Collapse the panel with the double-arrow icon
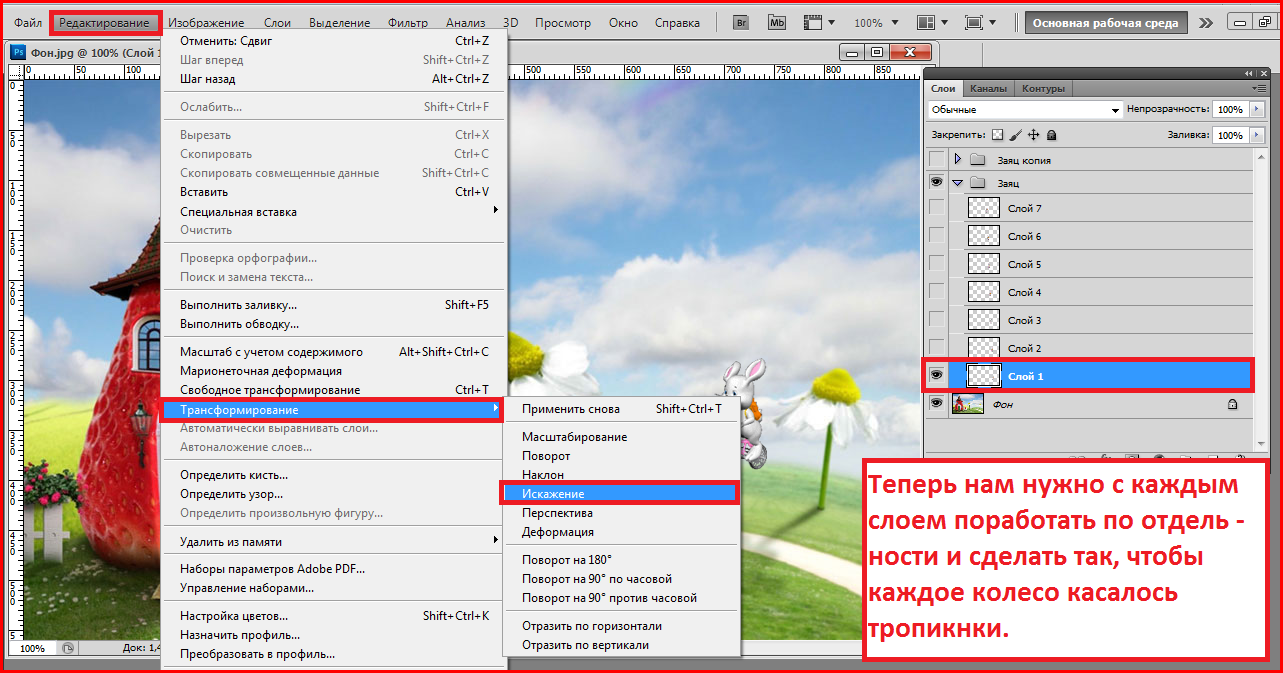This screenshot has height=673, width=1283. click(1248, 73)
